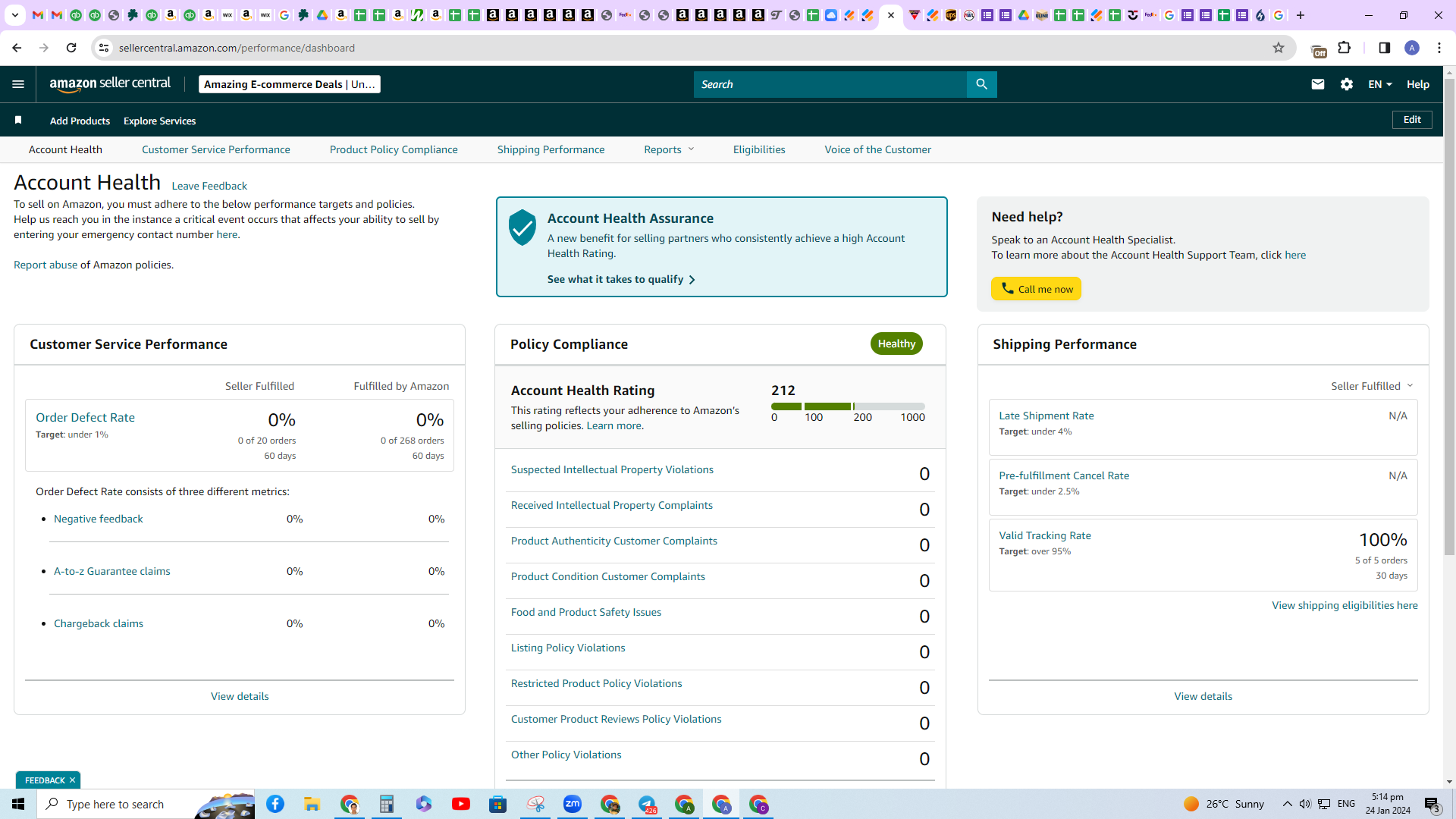This screenshot has width=1456, height=819.
Task: Open the settings gear icon
Action: pos(1347,84)
